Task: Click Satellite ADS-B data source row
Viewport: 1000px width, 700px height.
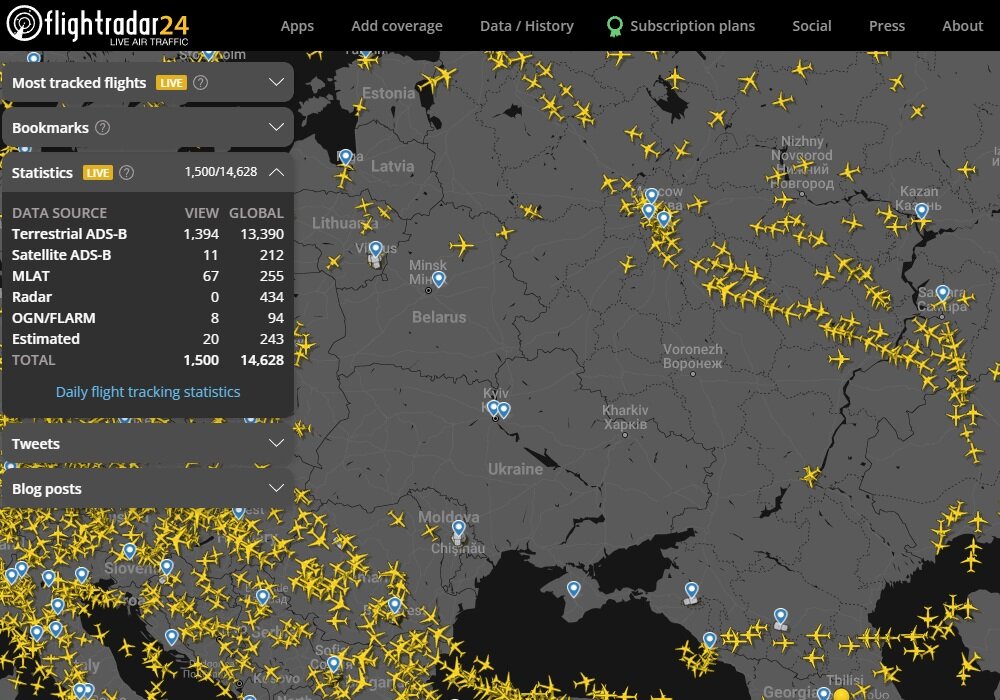Action: click(147, 255)
